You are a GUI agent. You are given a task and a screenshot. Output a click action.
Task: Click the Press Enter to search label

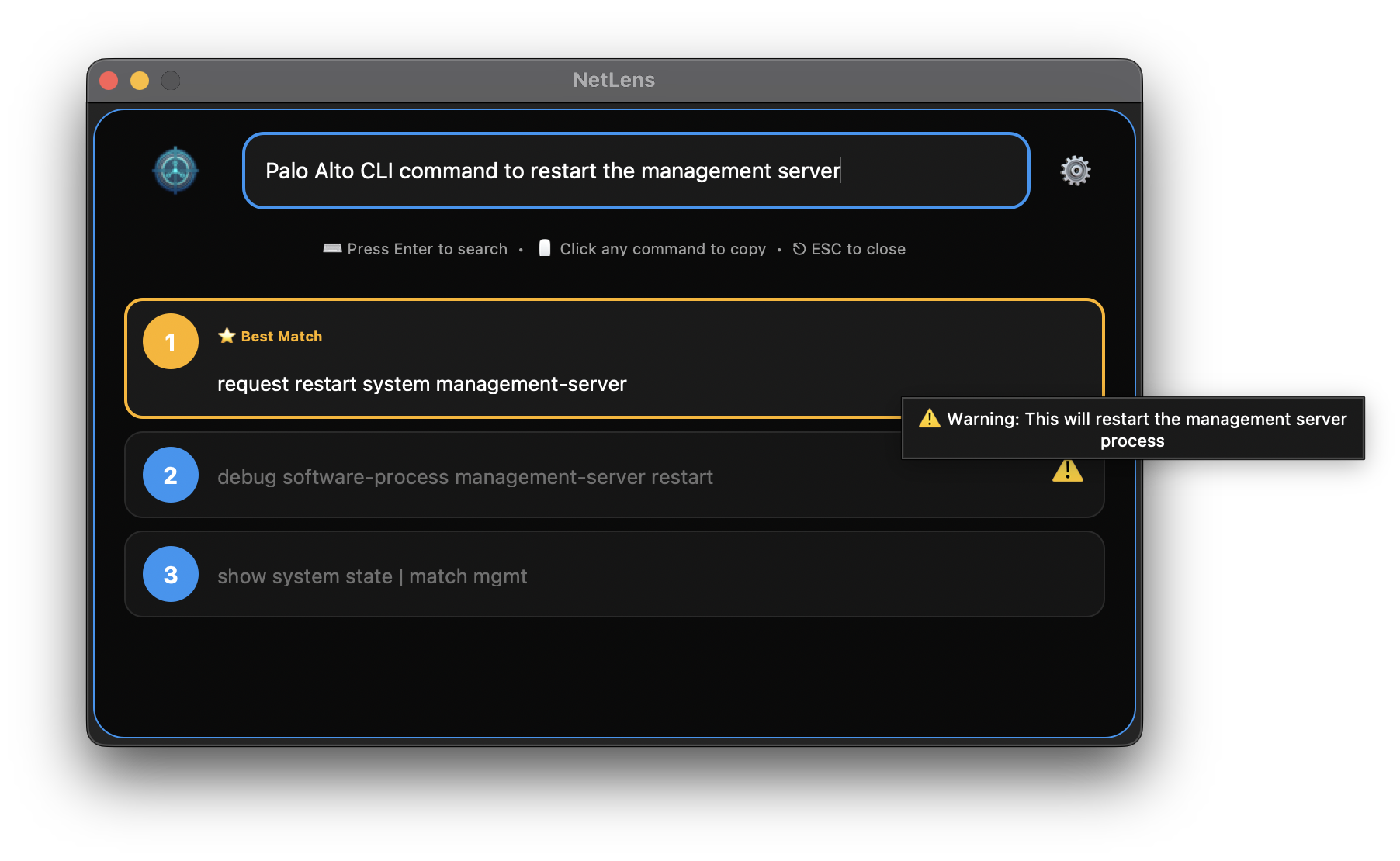[x=426, y=248]
